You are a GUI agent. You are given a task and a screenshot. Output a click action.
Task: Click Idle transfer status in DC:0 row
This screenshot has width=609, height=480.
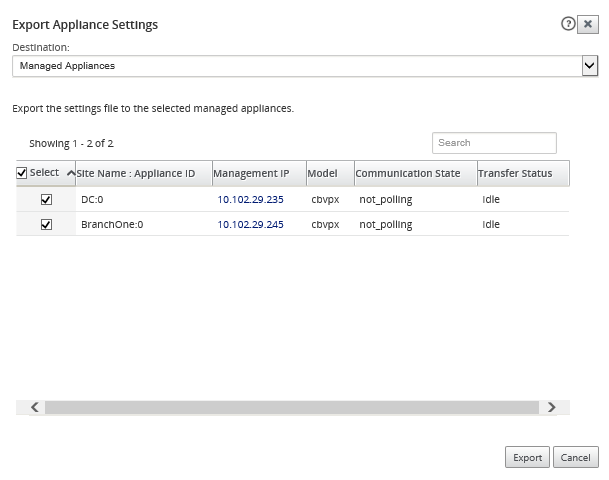click(x=491, y=200)
